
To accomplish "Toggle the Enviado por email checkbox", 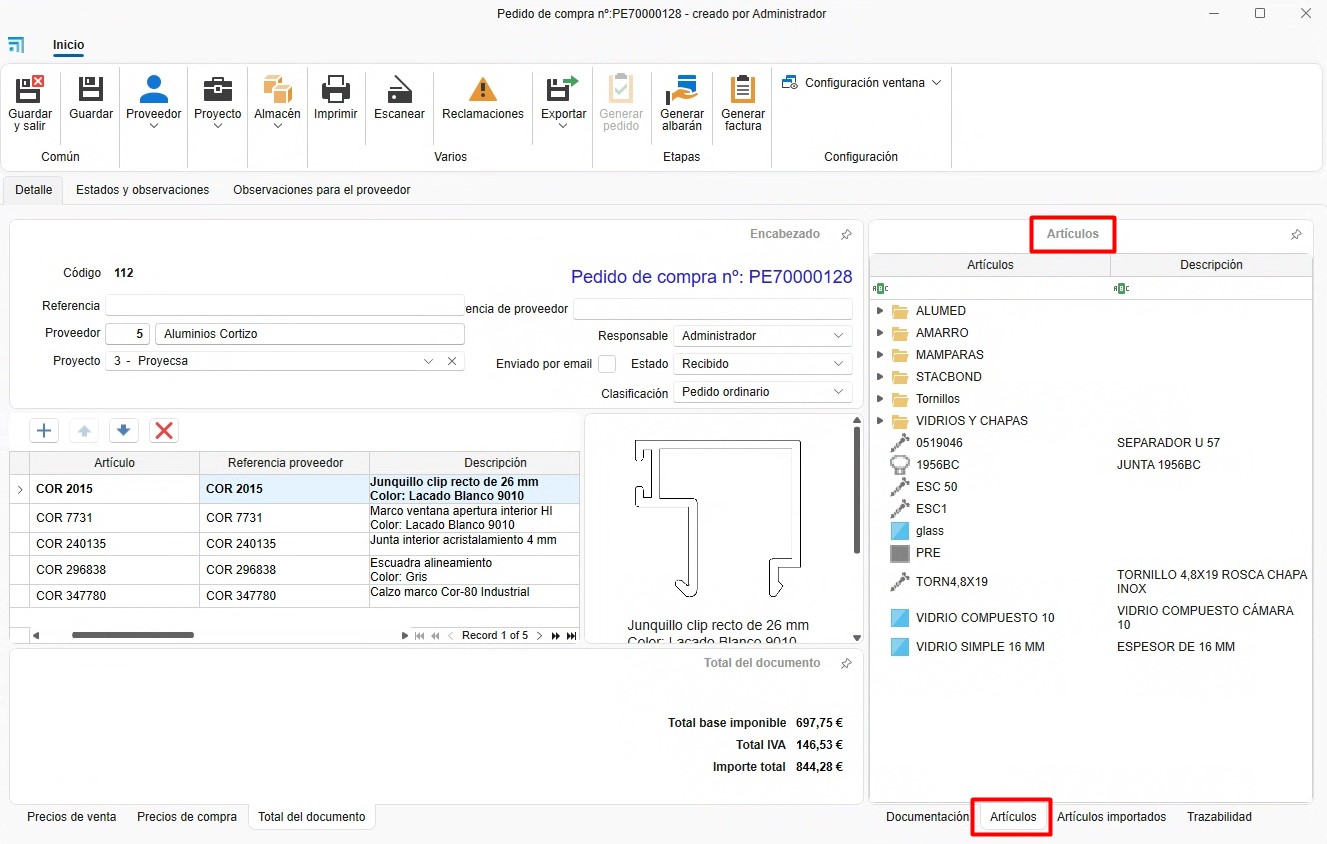I will tap(607, 364).
